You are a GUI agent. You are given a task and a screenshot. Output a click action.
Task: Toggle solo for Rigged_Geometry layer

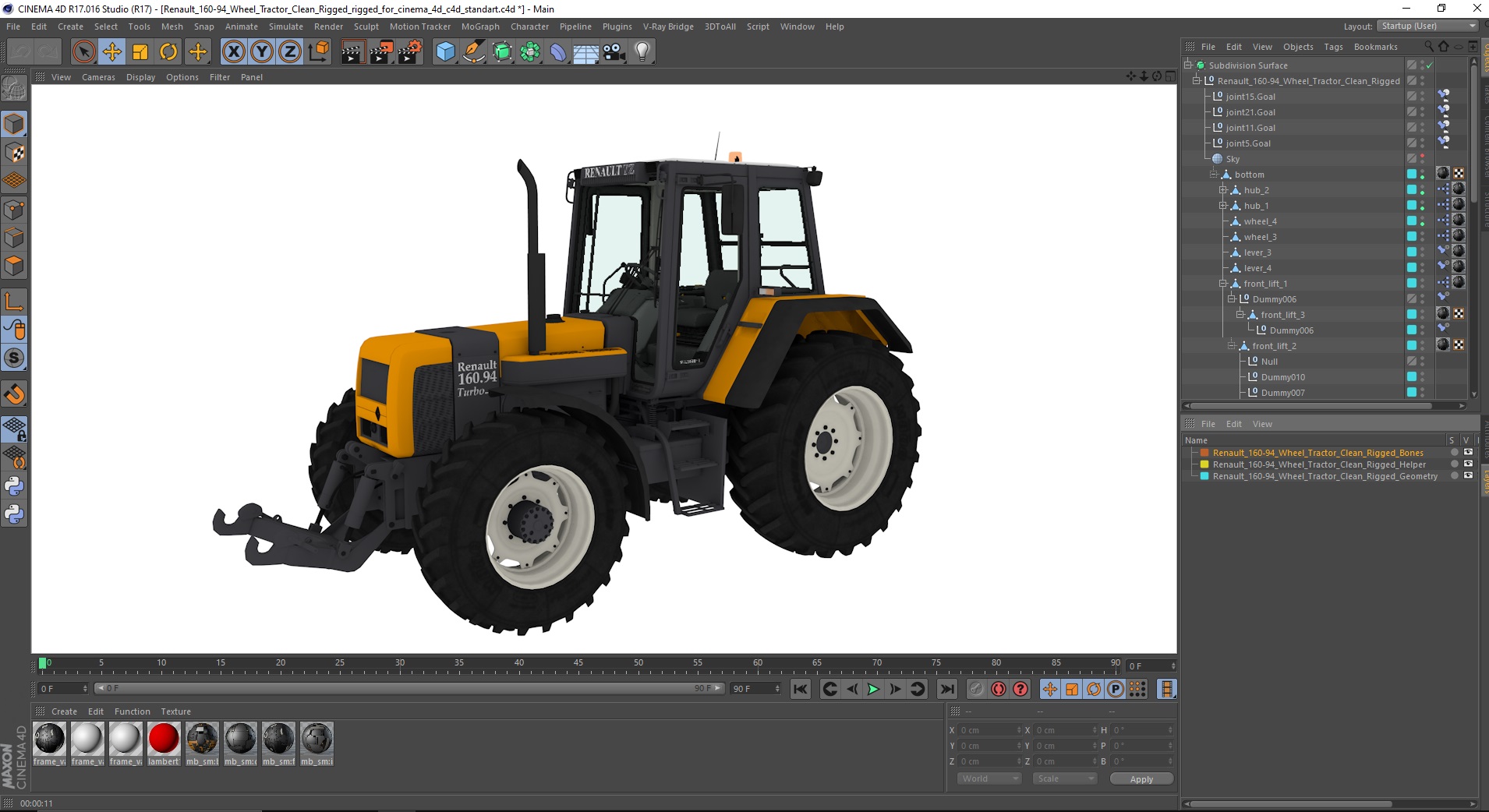point(1454,476)
